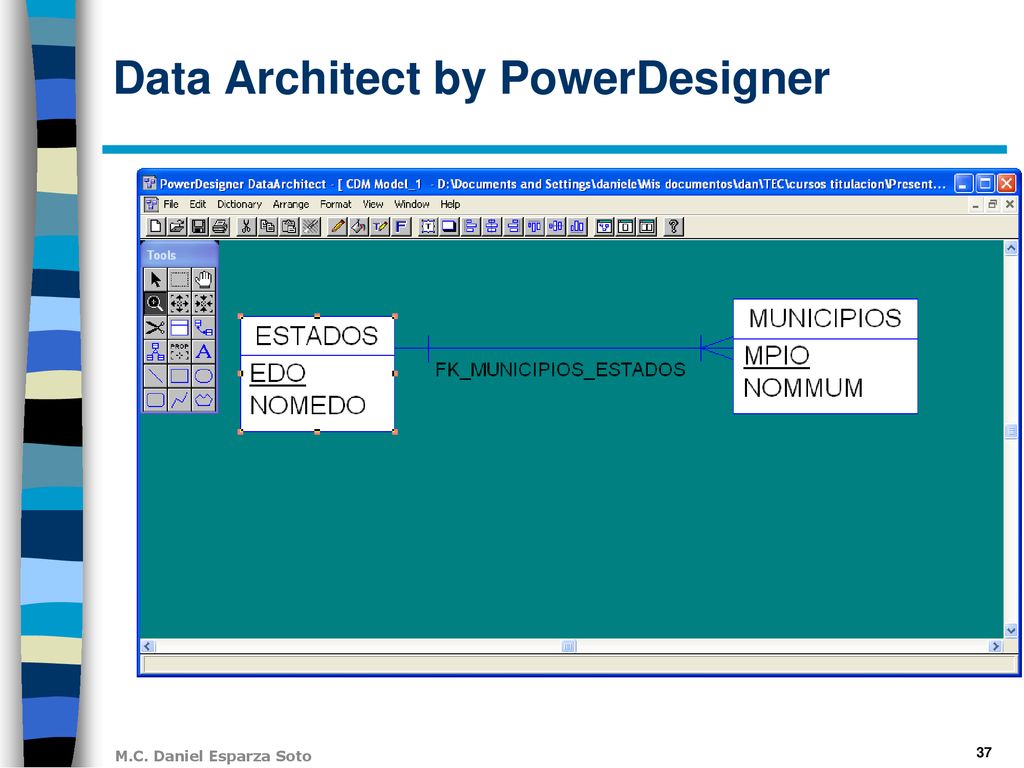This screenshot has width=1024, height=768.
Task: Select the inward-arrows tool in Tools palette
Action: pos(204,304)
